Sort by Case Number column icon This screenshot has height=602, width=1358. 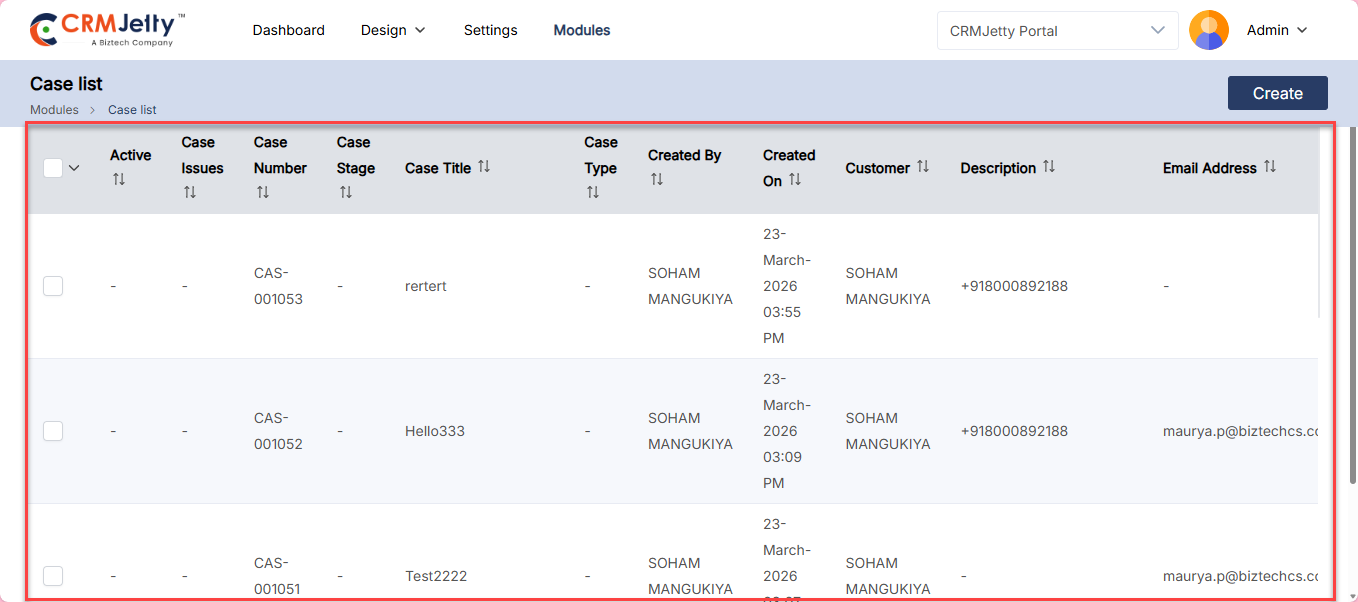pos(263,192)
